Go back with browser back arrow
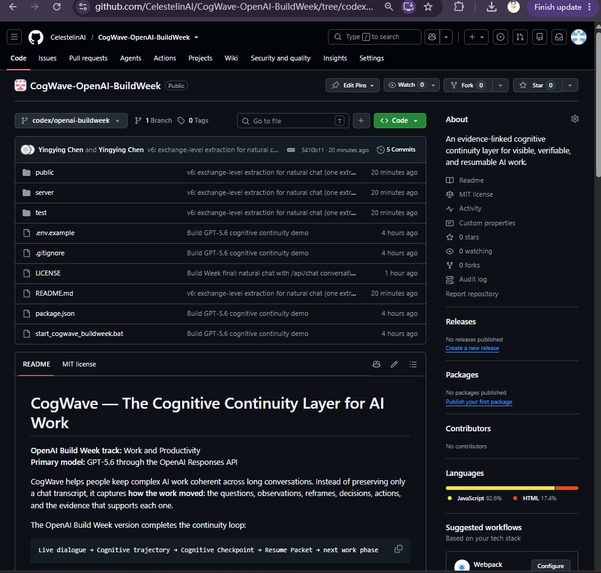The image size is (601, 573). coord(13,7)
